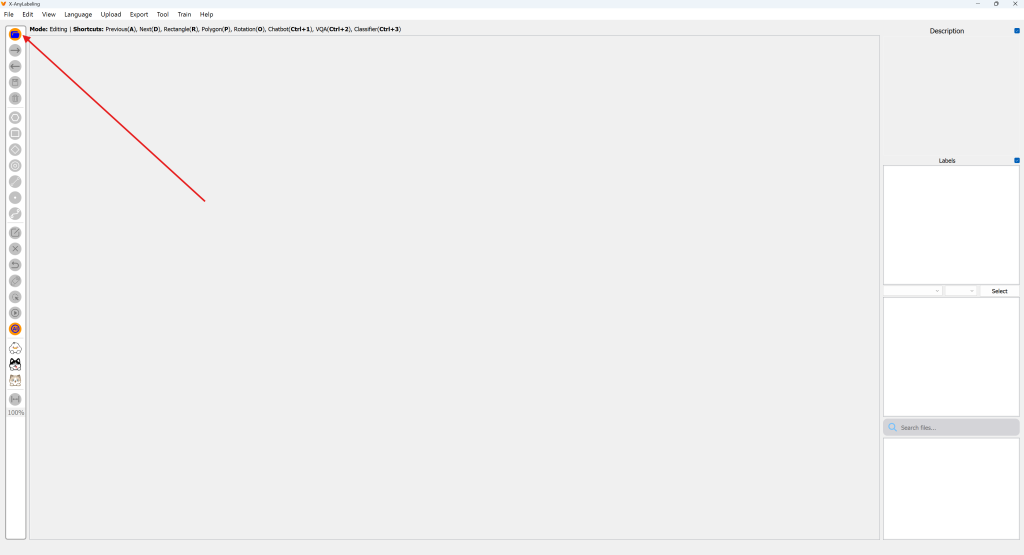The height and width of the screenshot is (555, 1024).
Task: Click the orange Auto Labeling AI icon
Action: [x=15, y=329]
